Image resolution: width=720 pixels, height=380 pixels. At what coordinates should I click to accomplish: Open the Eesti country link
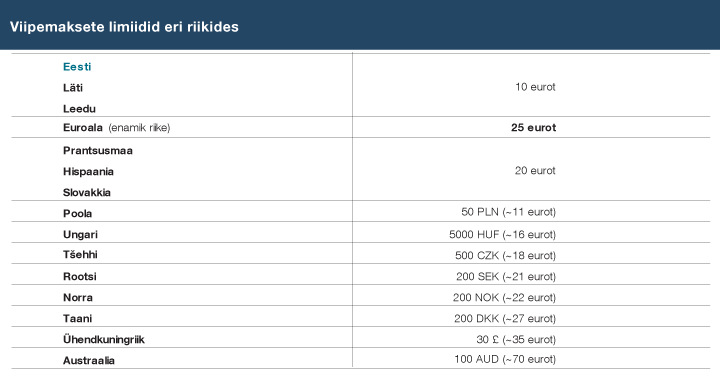click(x=77, y=67)
